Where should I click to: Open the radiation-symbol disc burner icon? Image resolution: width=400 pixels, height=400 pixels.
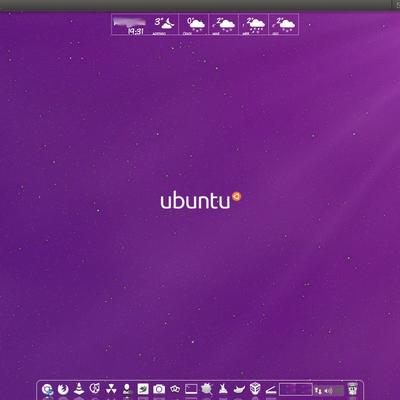tap(111, 389)
